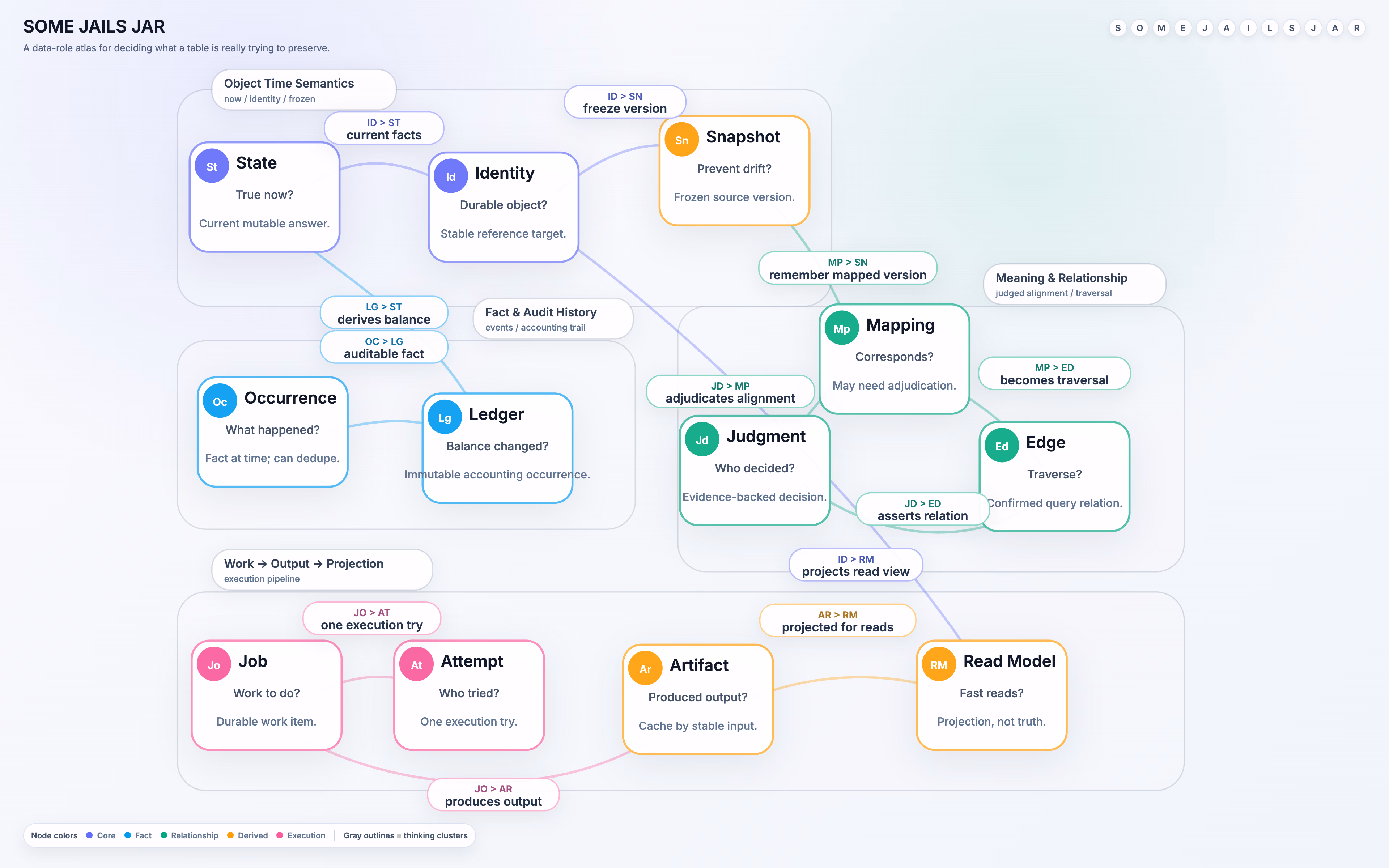This screenshot has width=1389, height=868.
Task: Select the 'JD > ED asserts relation' label
Action: (922, 509)
